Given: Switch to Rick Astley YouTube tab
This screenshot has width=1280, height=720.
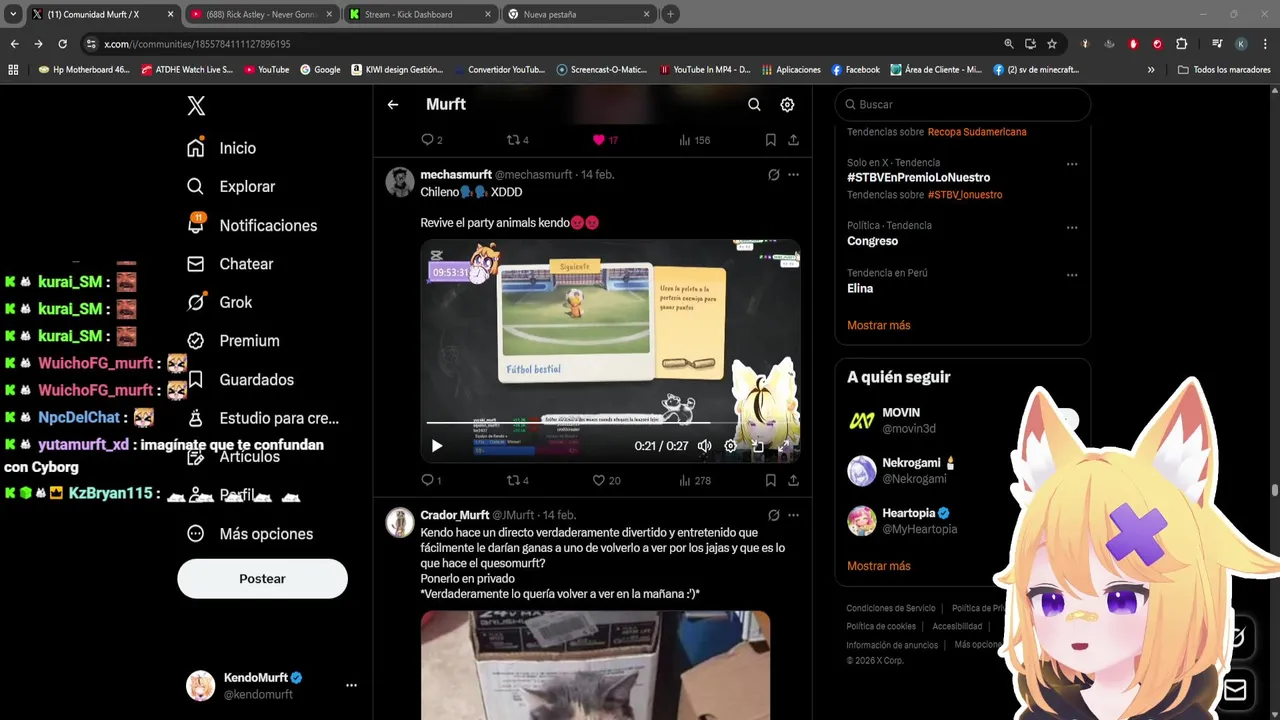Looking at the screenshot, I should click(260, 14).
